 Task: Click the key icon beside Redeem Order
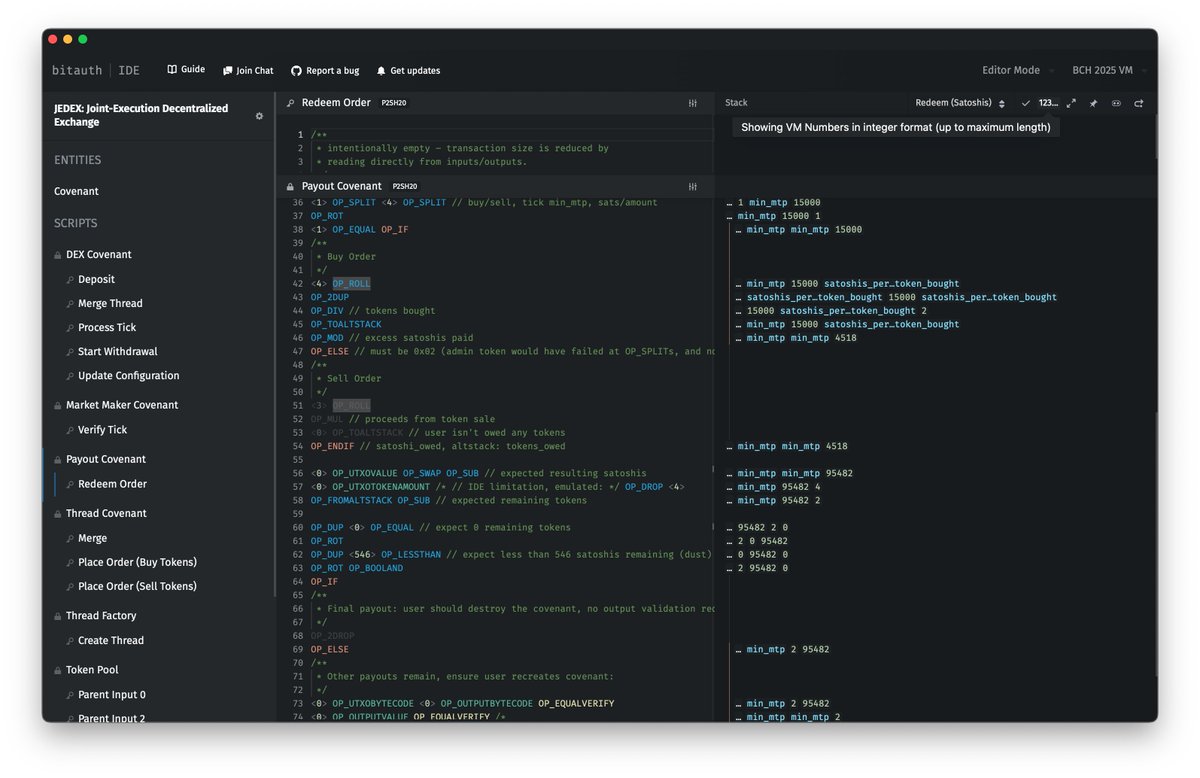291,102
